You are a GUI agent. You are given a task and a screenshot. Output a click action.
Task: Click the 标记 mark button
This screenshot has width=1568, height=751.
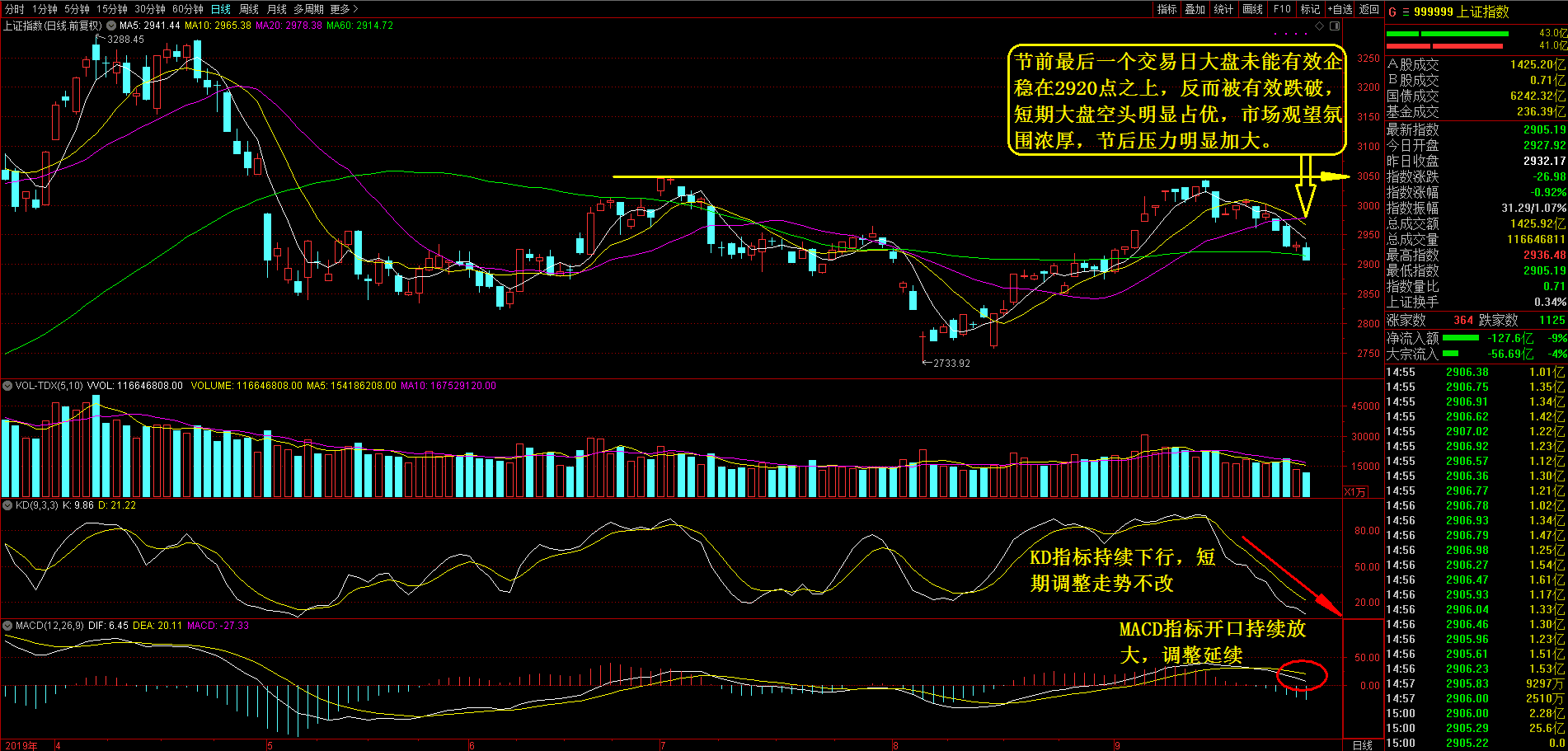(1310, 9)
